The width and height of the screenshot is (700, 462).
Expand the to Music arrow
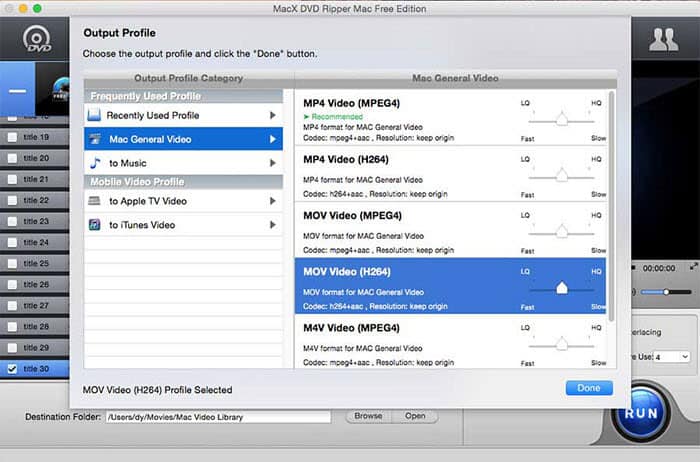click(272, 163)
